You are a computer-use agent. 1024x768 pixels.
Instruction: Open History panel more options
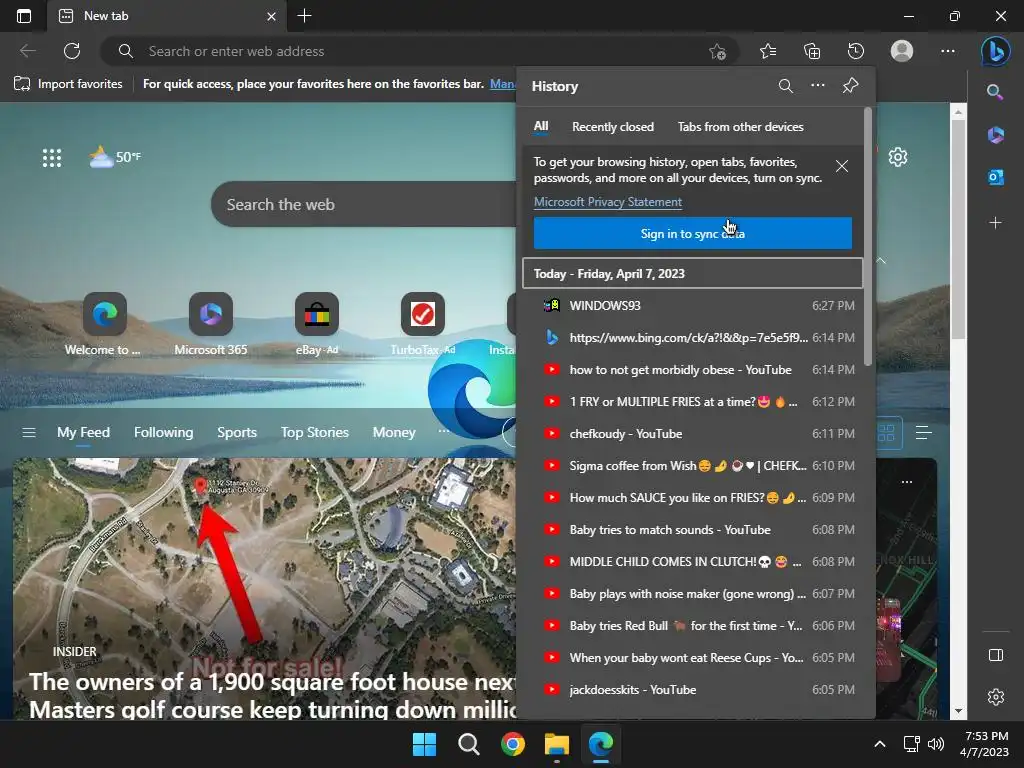click(x=818, y=86)
